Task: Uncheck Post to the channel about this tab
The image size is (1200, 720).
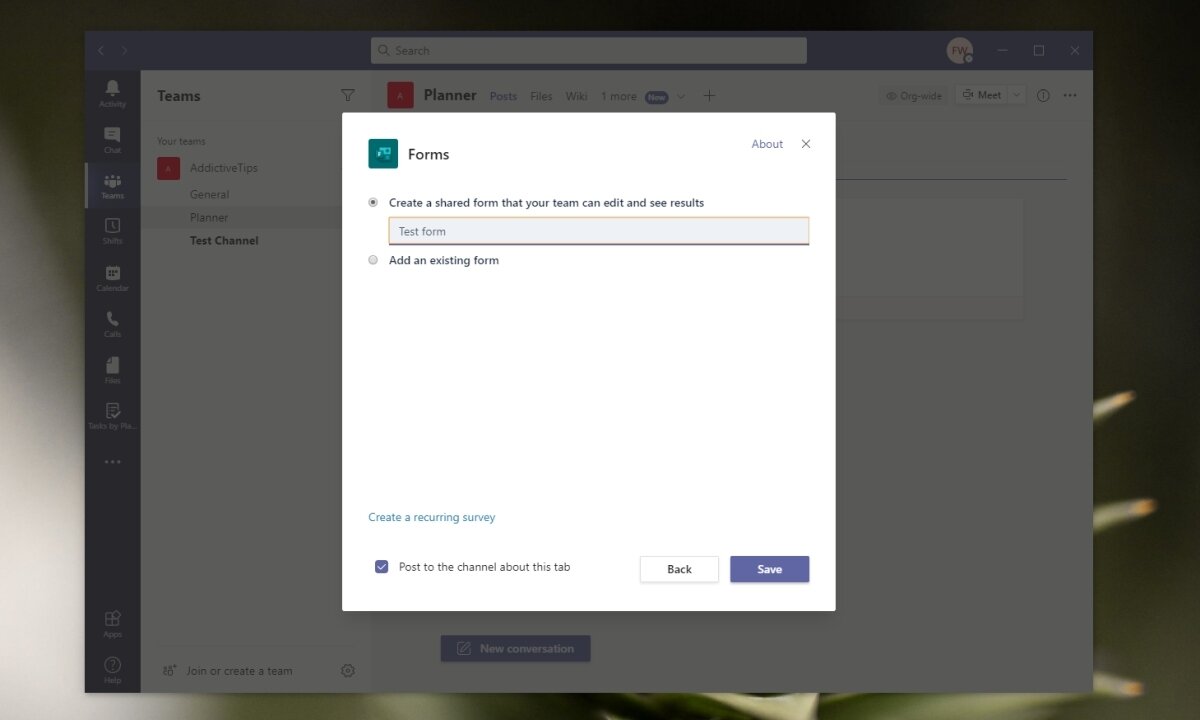Action: pyautogui.click(x=381, y=566)
